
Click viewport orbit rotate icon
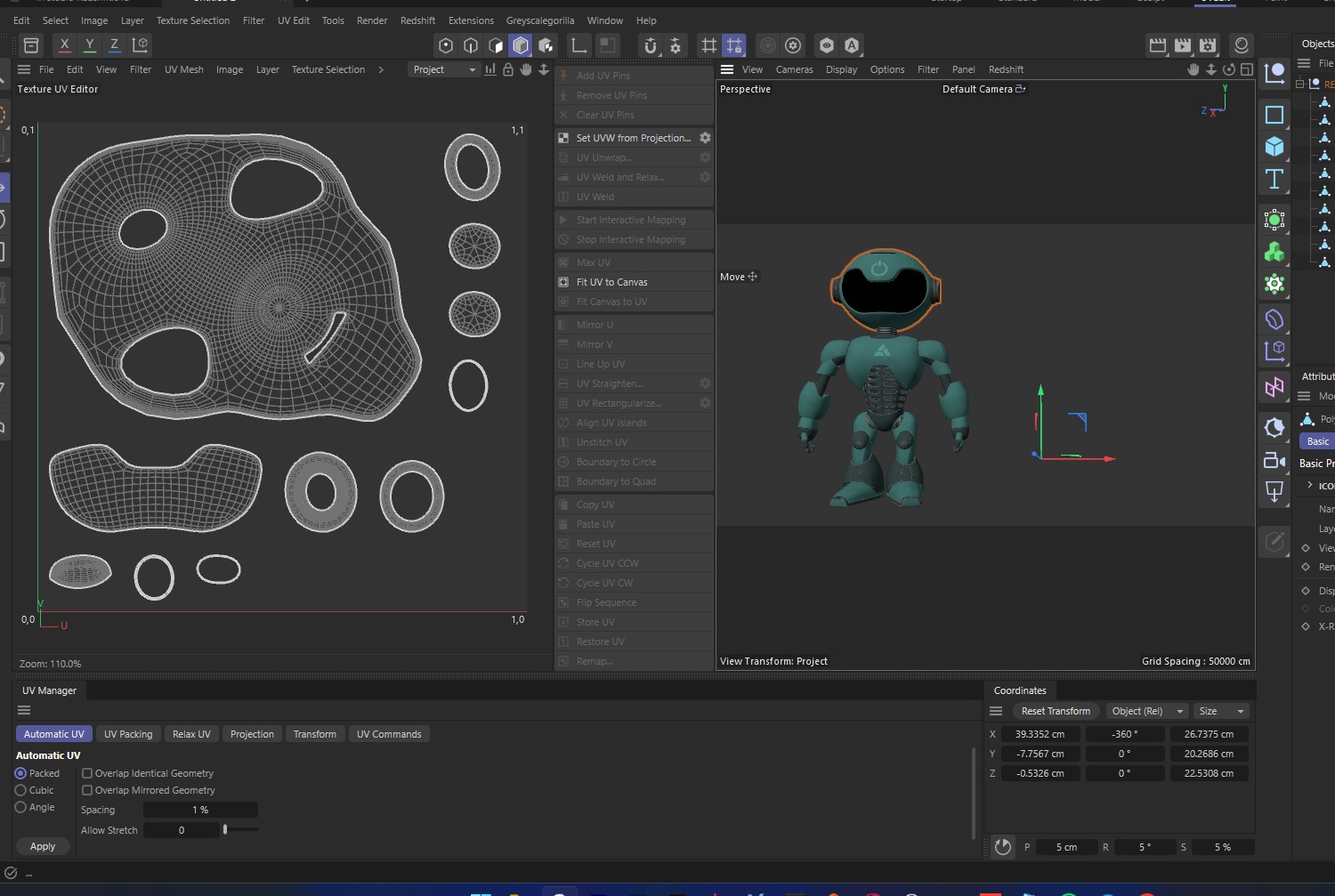tap(1229, 69)
